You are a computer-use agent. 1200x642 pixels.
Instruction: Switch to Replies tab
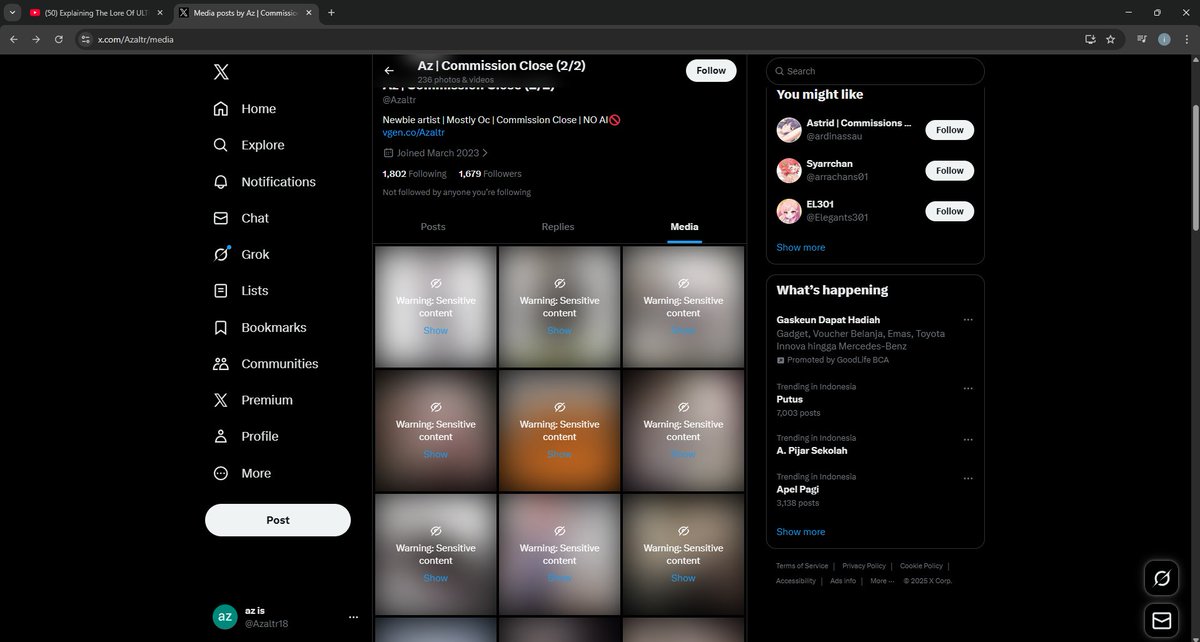click(558, 227)
